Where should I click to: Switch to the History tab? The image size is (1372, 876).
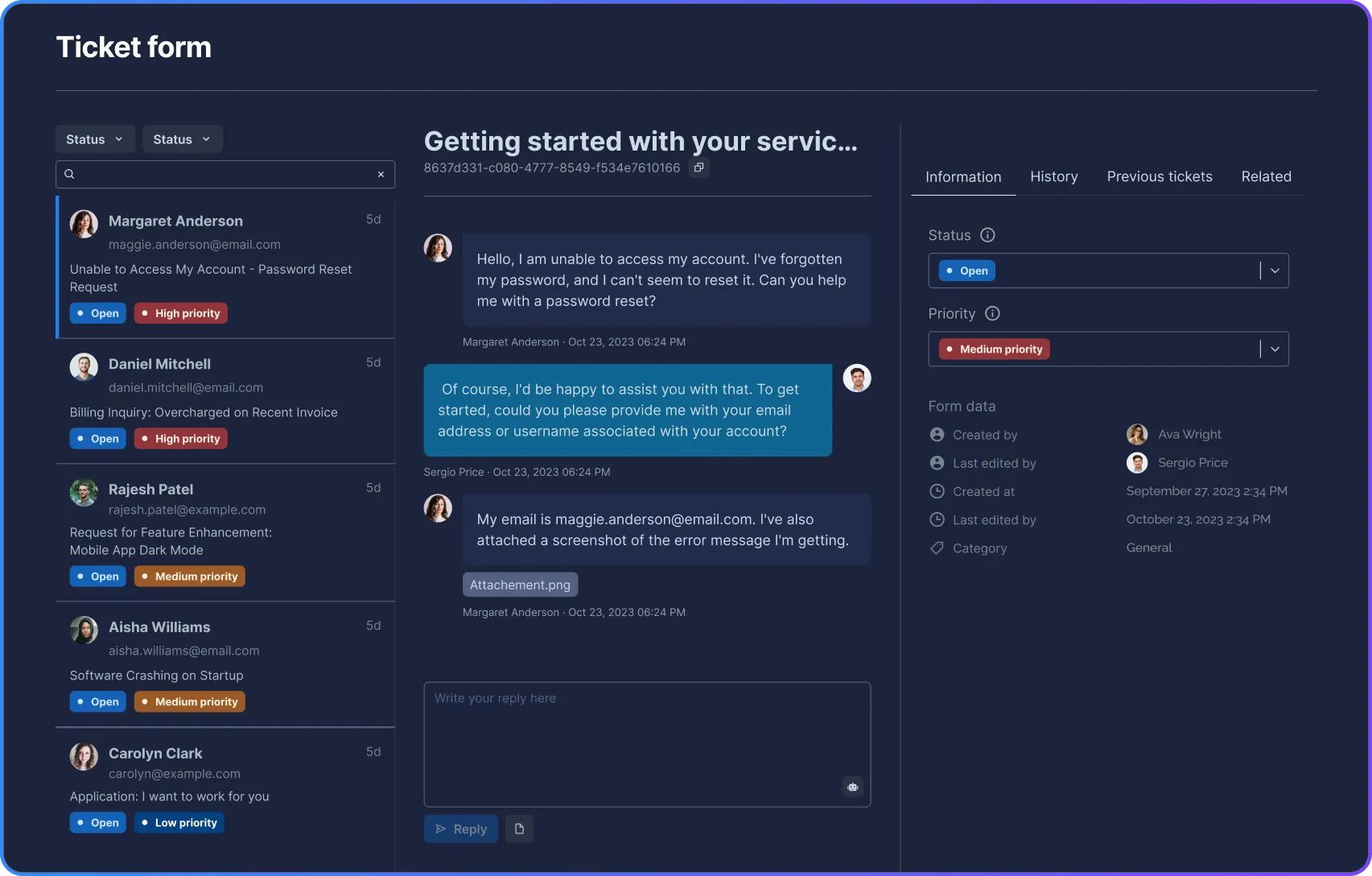(x=1054, y=176)
